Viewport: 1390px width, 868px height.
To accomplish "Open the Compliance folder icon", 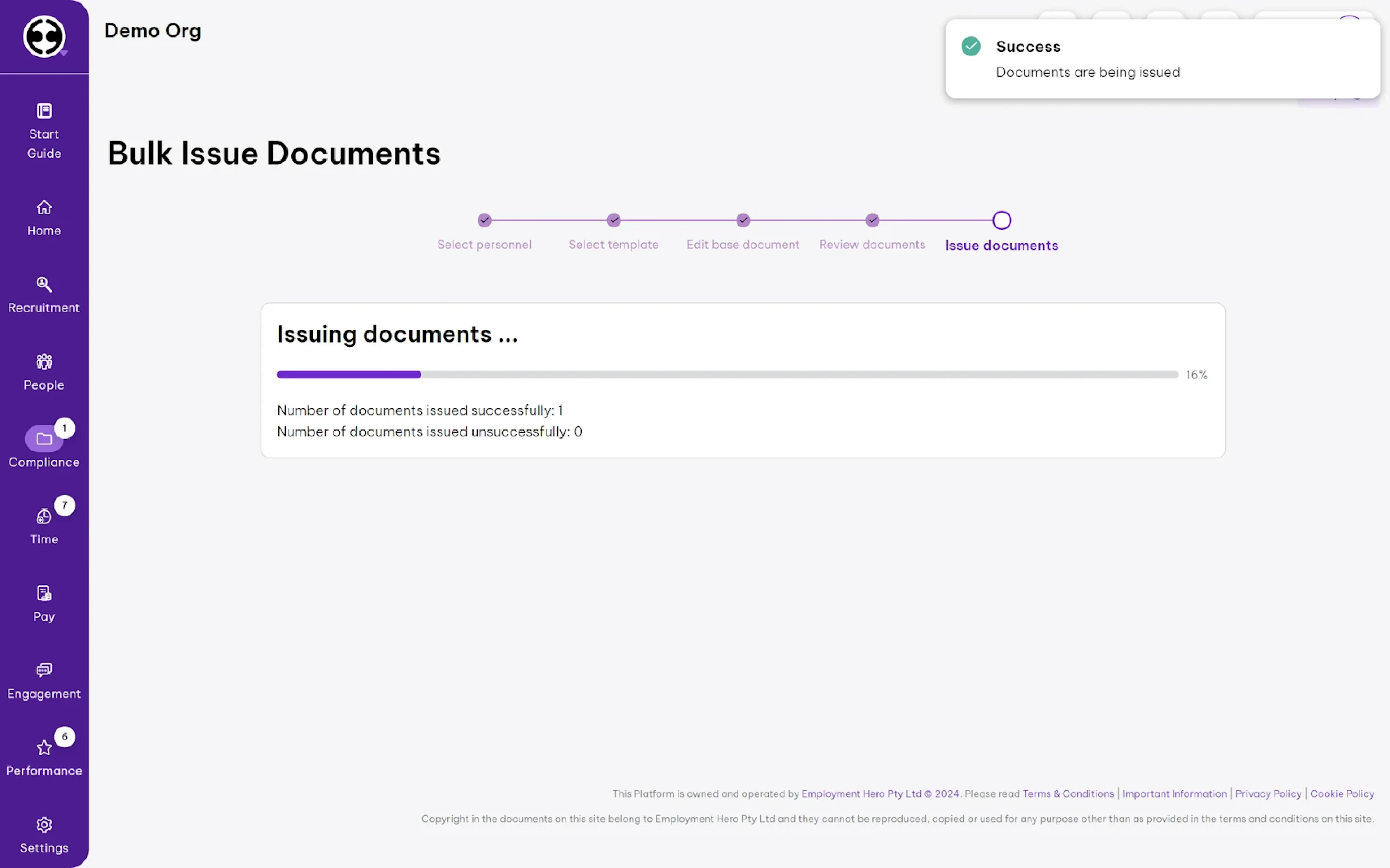I will (x=44, y=439).
